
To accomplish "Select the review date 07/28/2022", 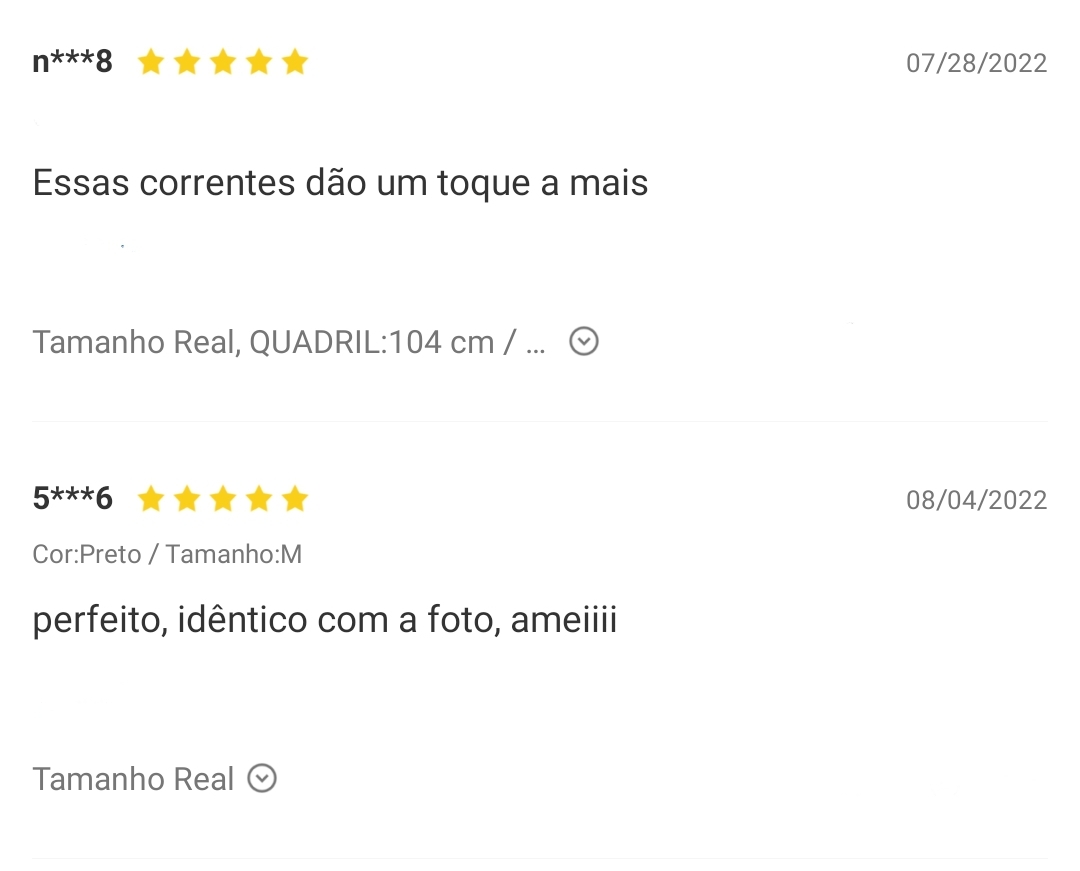I will [x=976, y=63].
